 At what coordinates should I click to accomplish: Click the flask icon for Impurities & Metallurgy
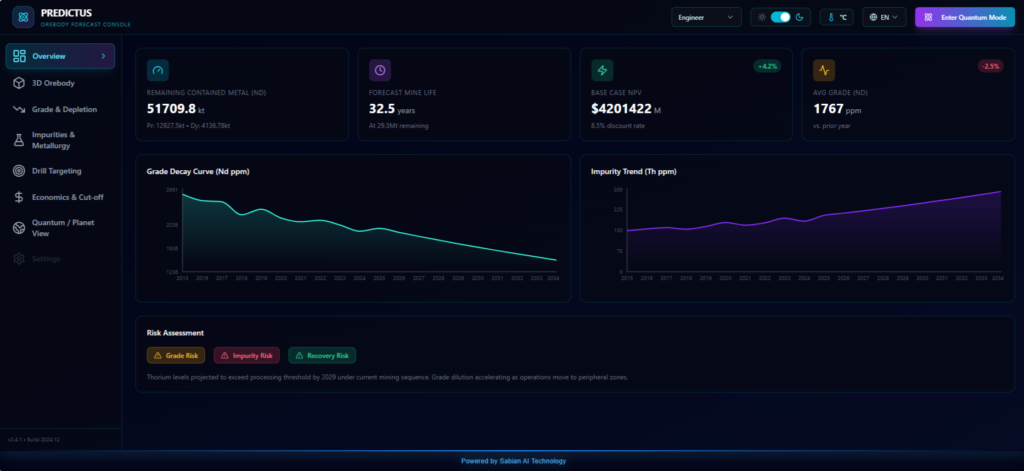(x=19, y=140)
